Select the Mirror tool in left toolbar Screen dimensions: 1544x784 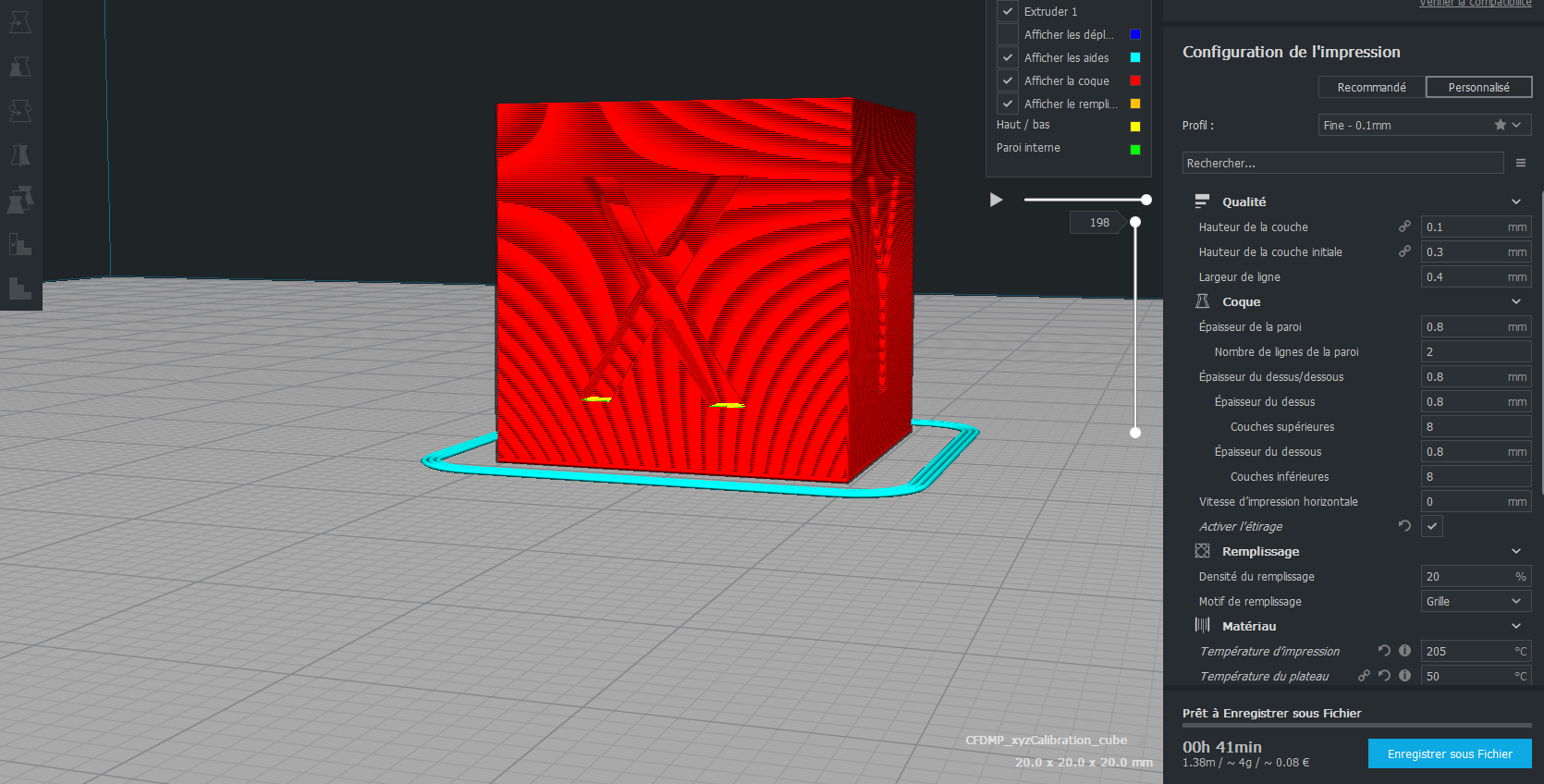(20, 155)
